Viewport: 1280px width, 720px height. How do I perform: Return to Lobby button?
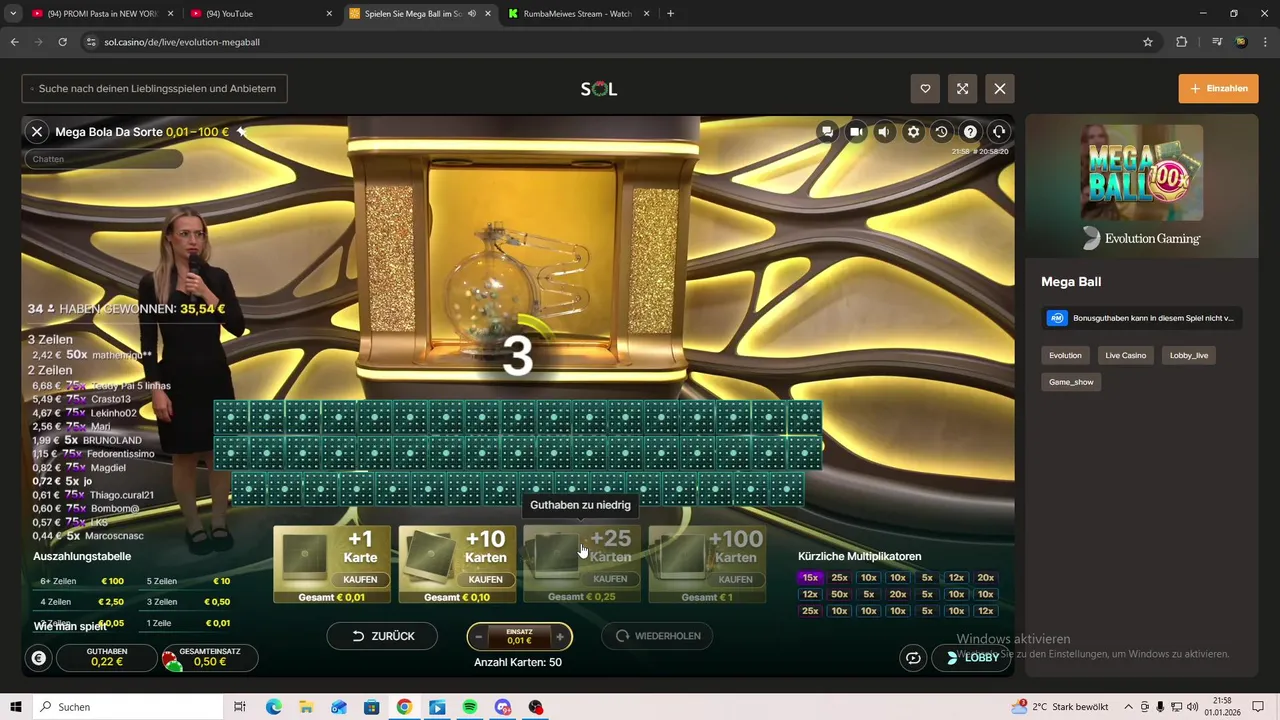pyautogui.click(x=972, y=658)
